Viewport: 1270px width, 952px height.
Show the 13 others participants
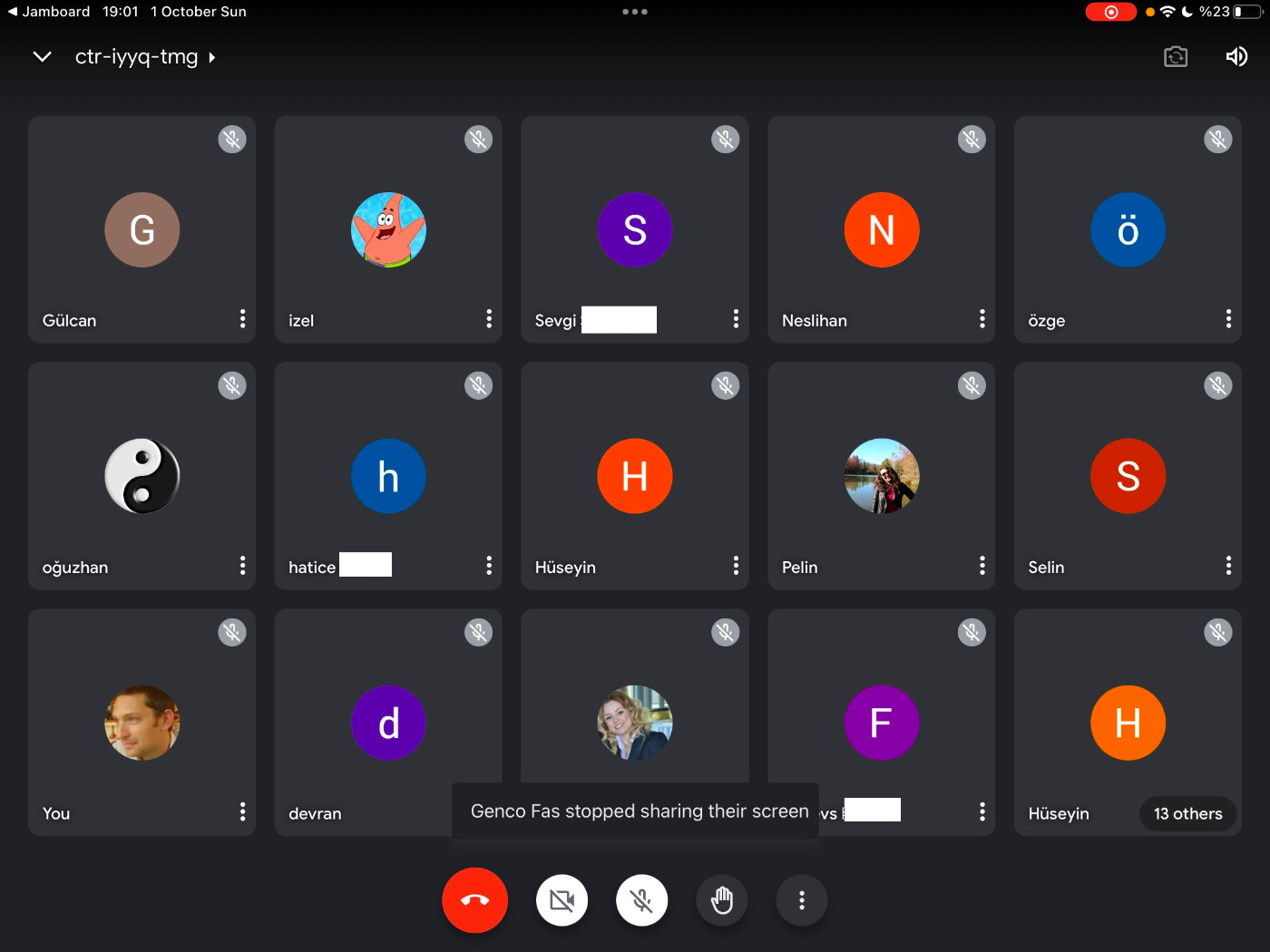[1187, 813]
